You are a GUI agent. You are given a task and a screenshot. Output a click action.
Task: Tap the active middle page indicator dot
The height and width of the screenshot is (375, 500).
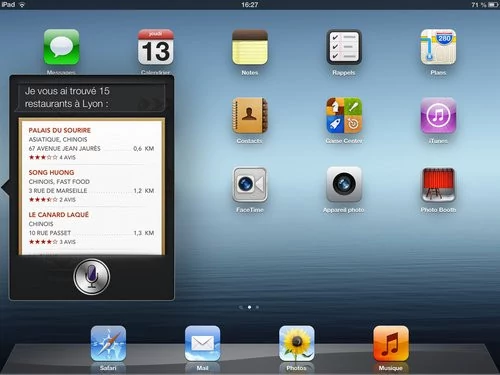pyautogui.click(x=249, y=307)
